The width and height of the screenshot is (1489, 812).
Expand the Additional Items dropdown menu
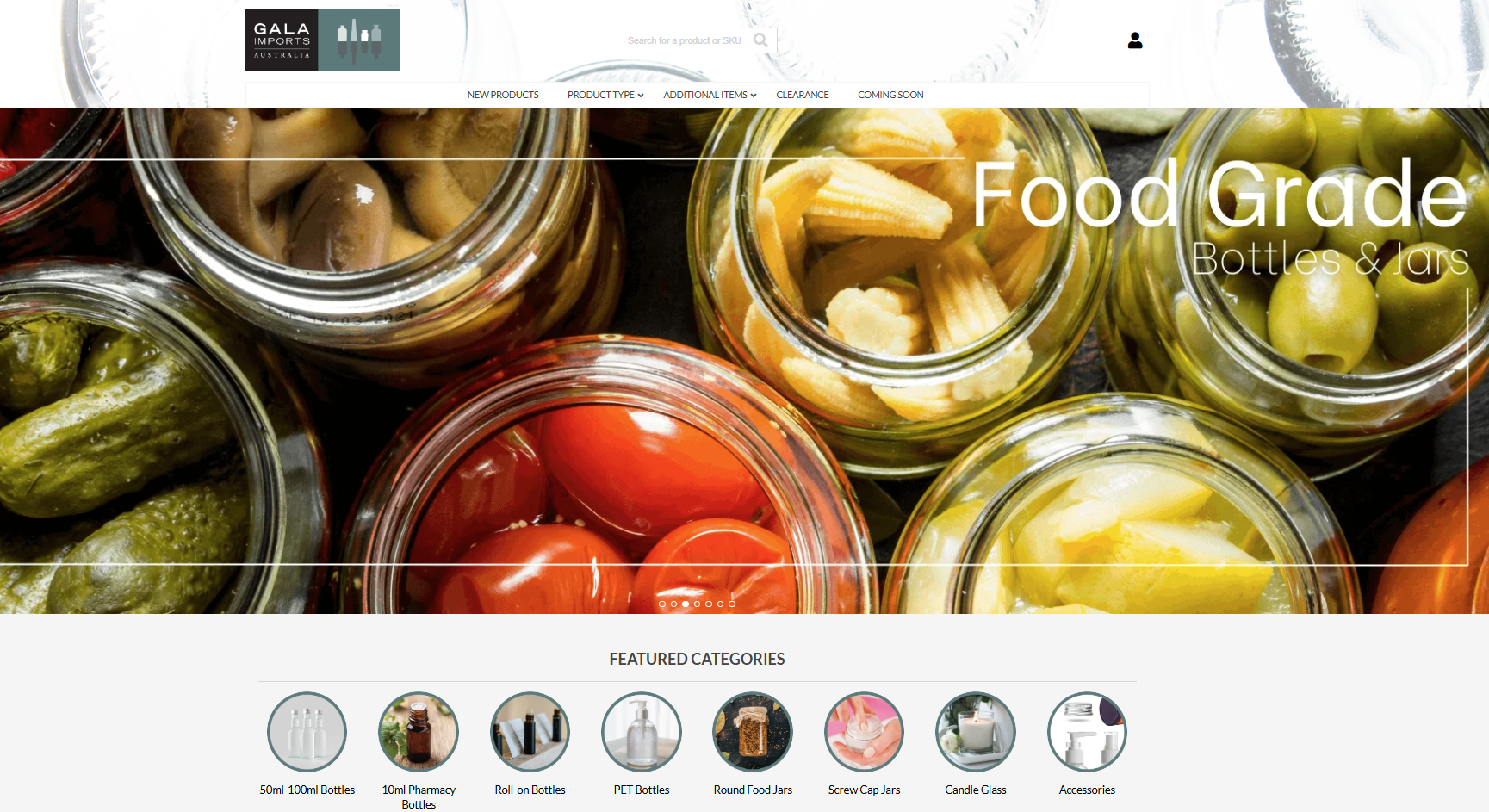coord(710,95)
